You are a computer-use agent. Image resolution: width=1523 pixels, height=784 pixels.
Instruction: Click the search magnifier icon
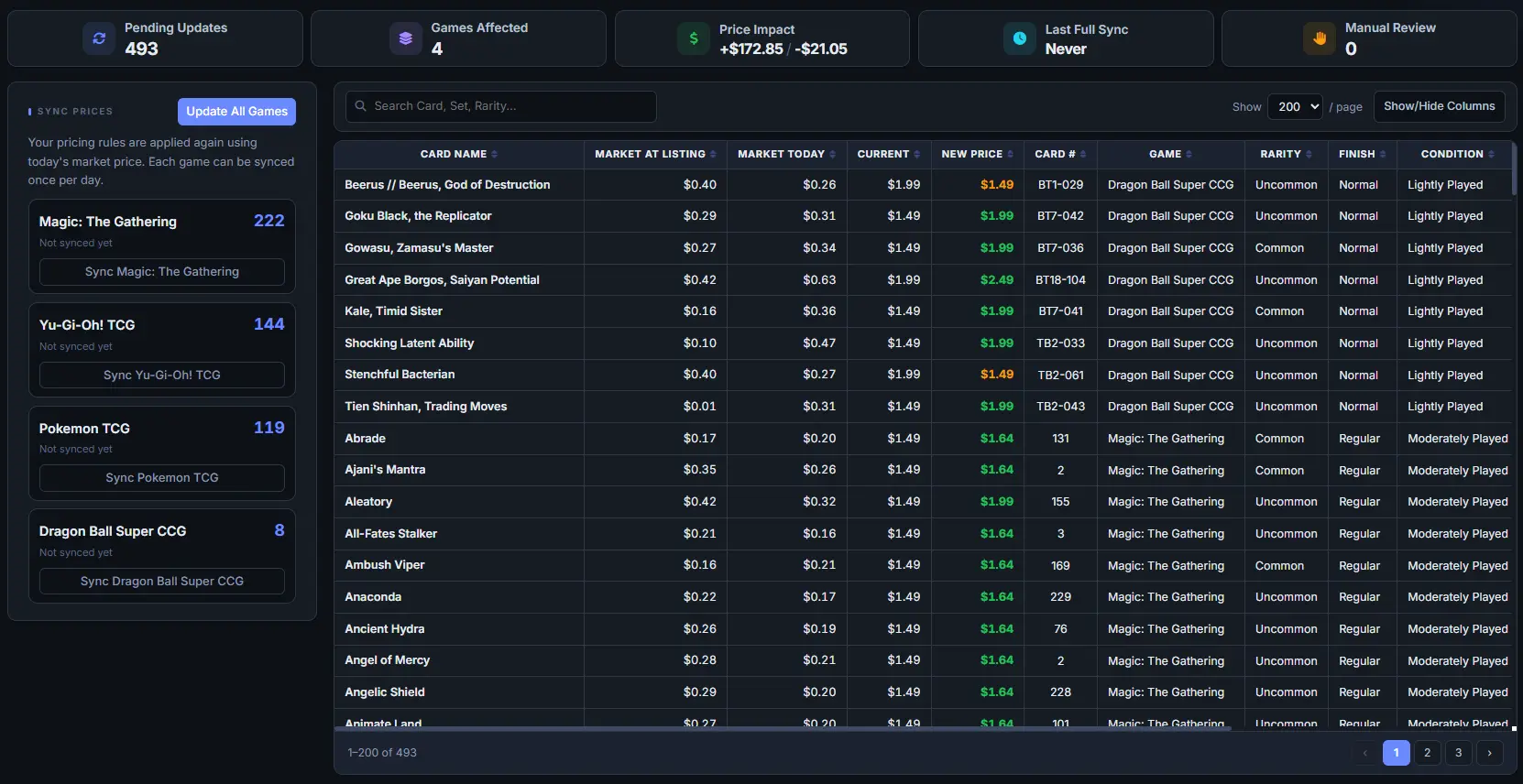point(361,106)
